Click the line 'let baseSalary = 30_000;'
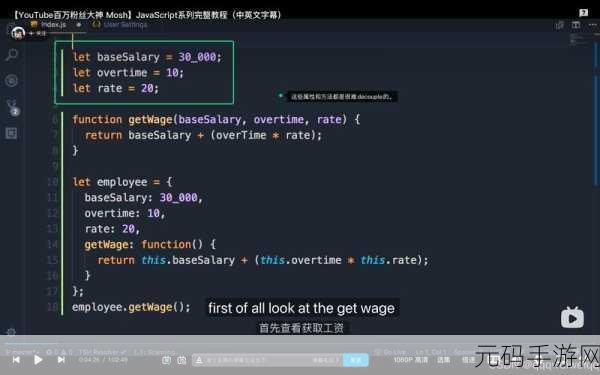Screen dimensions: 600x375 [147, 57]
